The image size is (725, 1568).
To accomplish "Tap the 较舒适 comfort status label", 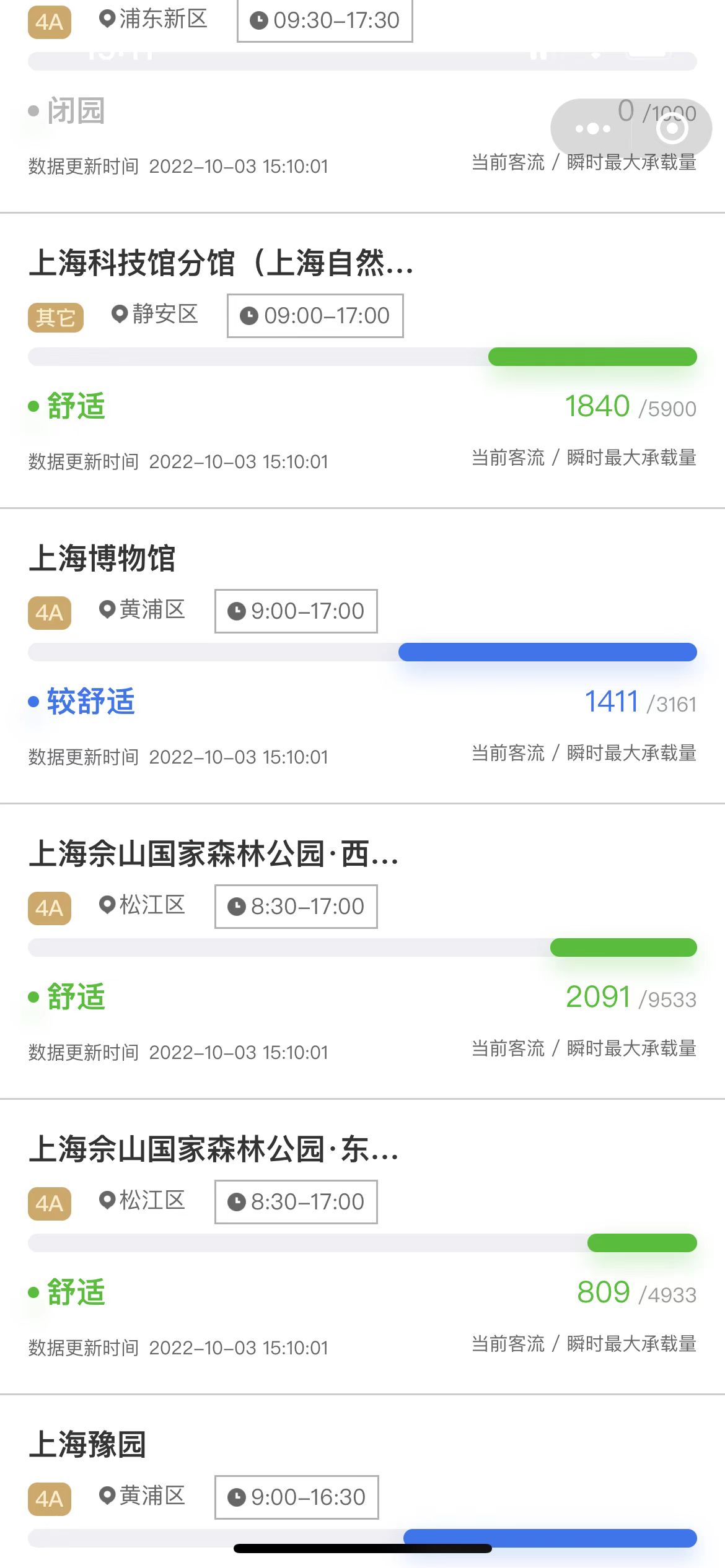I will point(90,702).
